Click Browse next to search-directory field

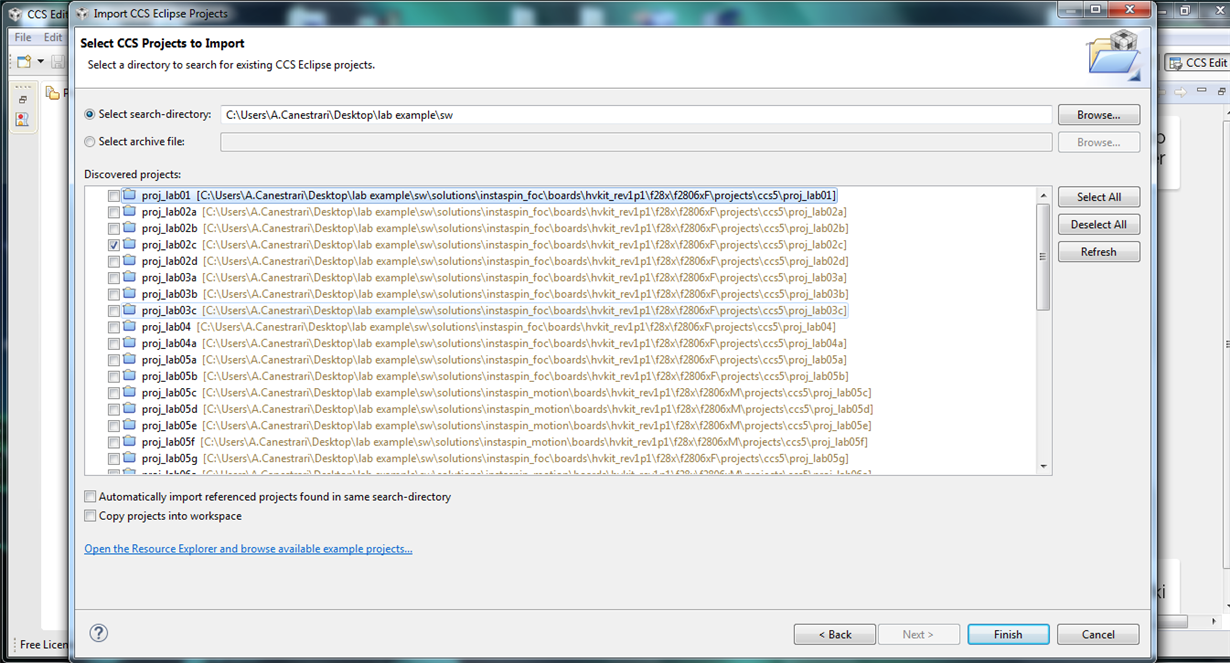[1099, 115]
